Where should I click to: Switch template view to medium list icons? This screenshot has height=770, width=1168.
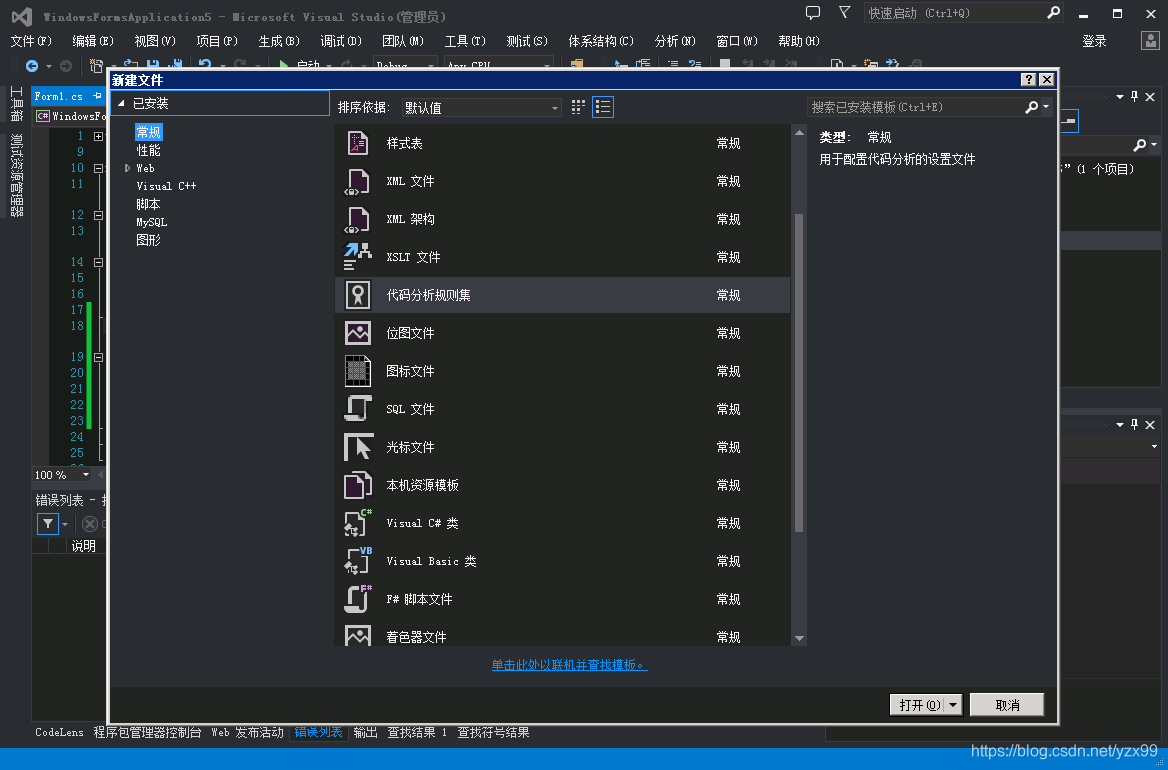coord(603,107)
